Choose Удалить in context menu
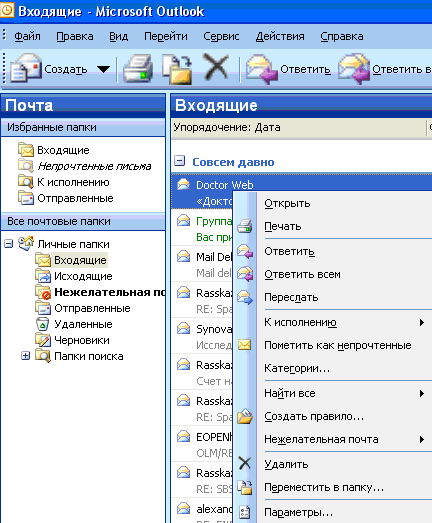Viewport: 432px width, 523px height. click(x=334, y=464)
